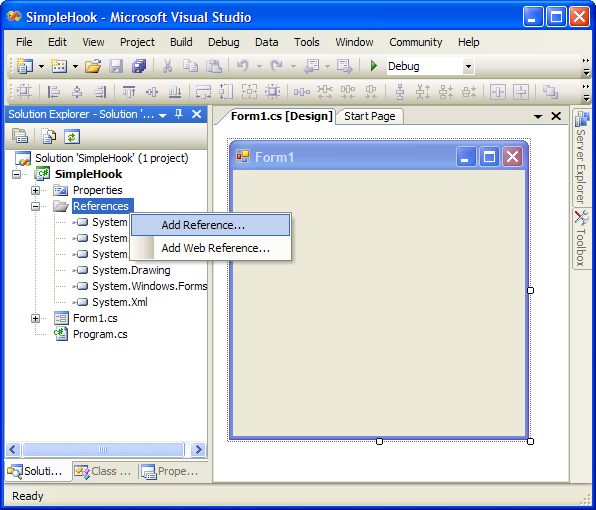This screenshot has height=510, width=596.
Task: Collapse the SimpleHook project node
Action: pyautogui.click(x=16, y=174)
